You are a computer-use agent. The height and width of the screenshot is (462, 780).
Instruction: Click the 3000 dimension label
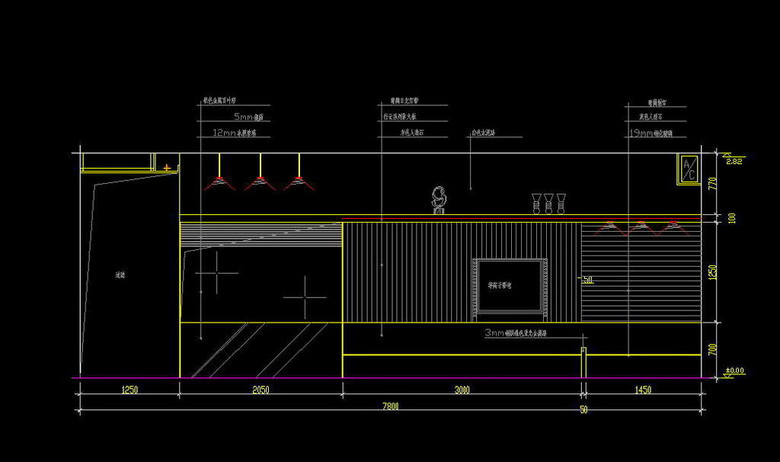[462, 389]
